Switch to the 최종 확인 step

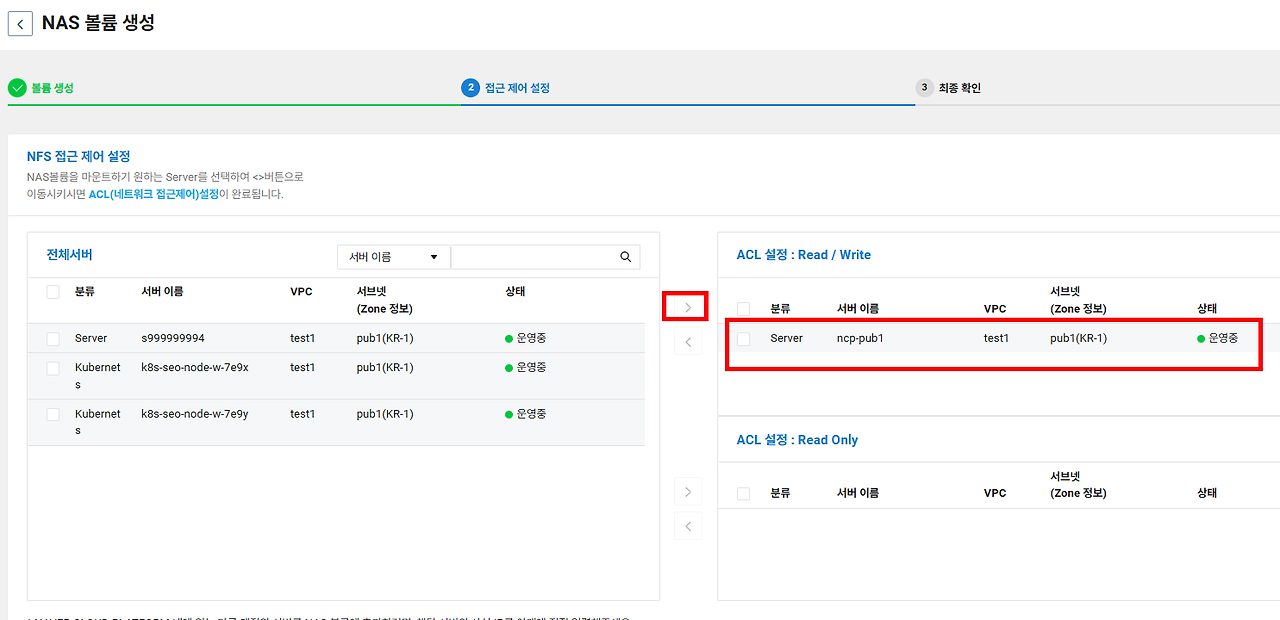point(960,88)
